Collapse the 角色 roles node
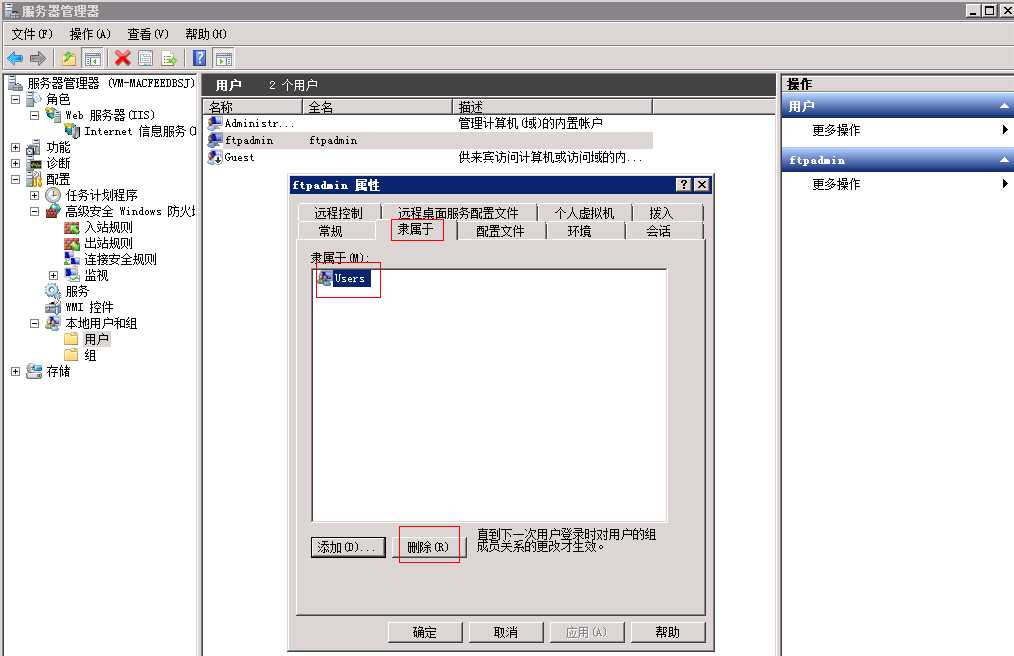The width and height of the screenshot is (1014, 656). (16, 100)
